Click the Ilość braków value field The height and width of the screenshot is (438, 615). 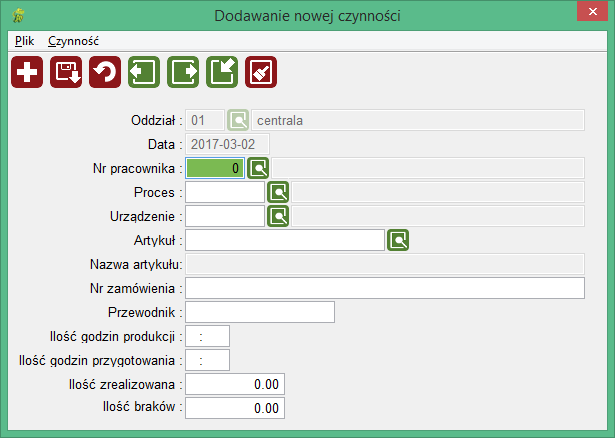(x=235, y=408)
